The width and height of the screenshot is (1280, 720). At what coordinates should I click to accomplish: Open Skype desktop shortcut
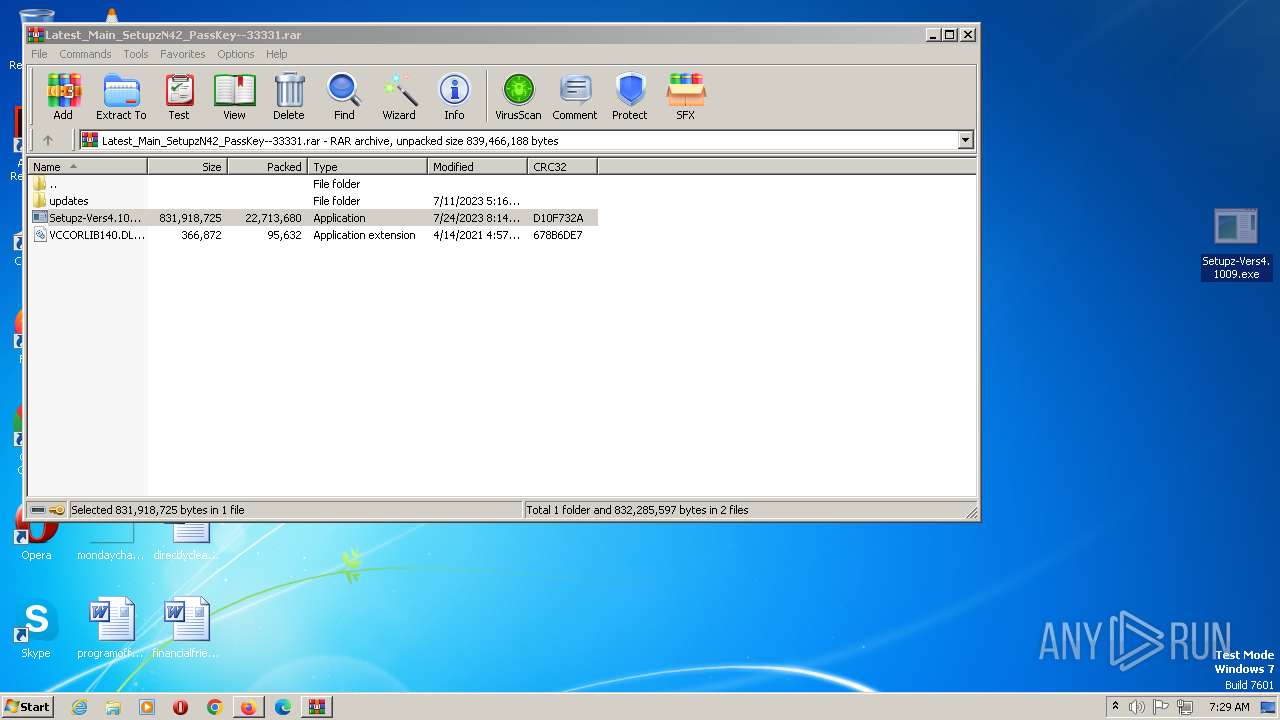(35, 630)
